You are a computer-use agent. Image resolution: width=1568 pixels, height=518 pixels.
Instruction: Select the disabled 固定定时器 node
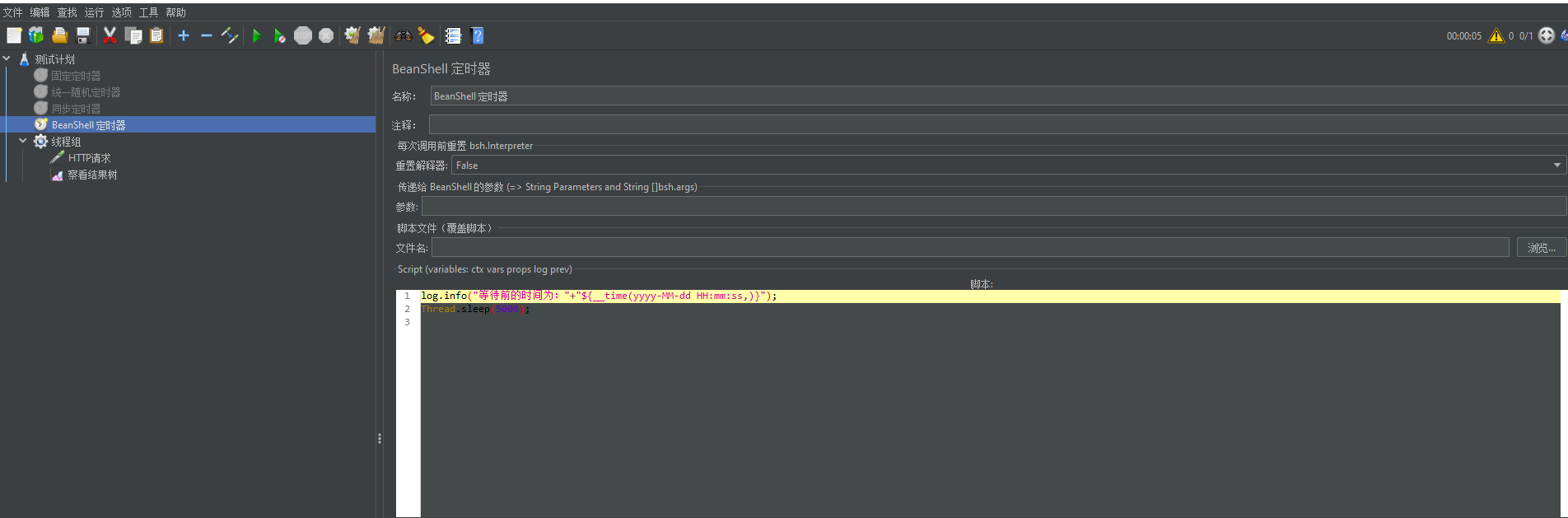click(x=76, y=76)
